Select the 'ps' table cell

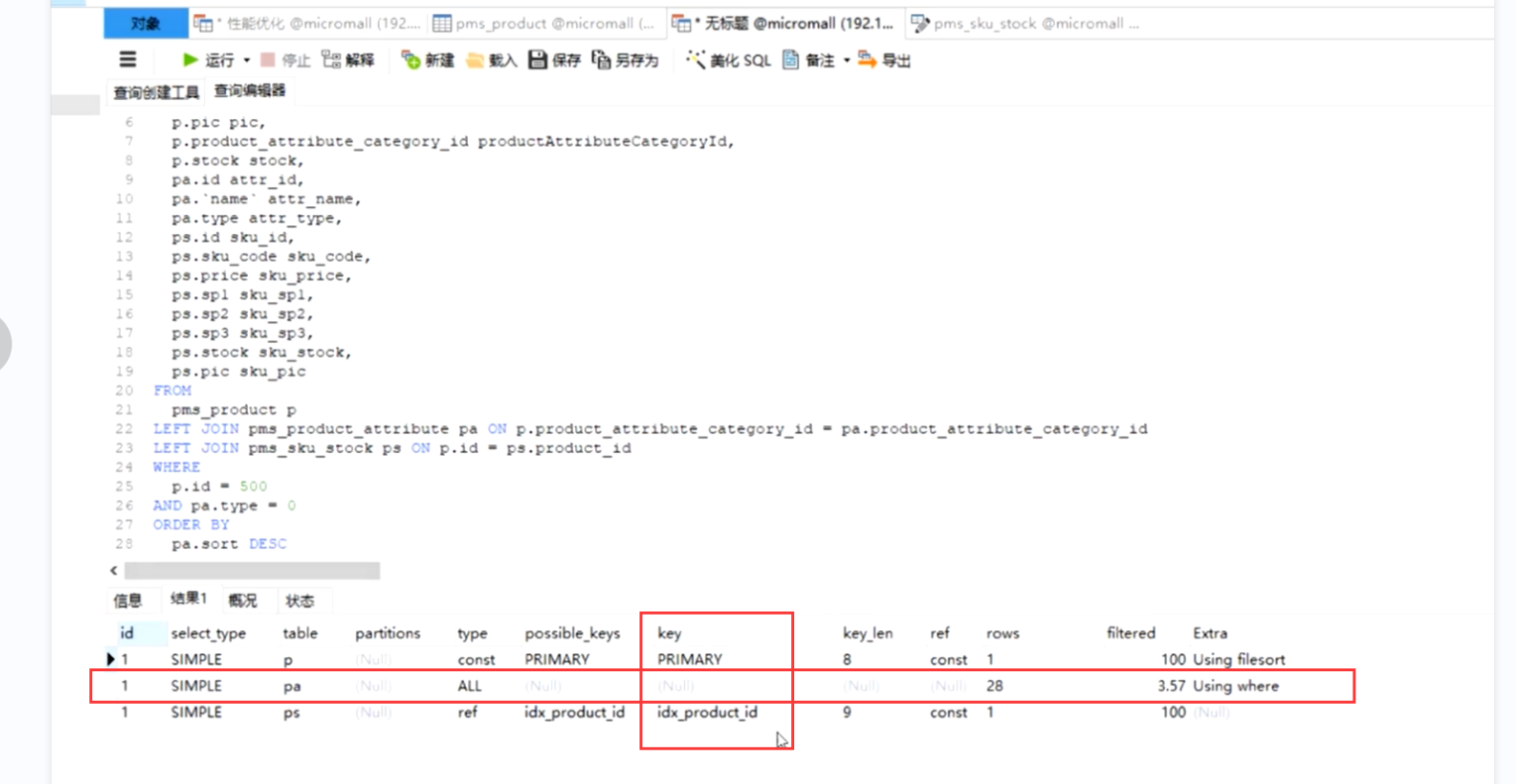pos(292,714)
